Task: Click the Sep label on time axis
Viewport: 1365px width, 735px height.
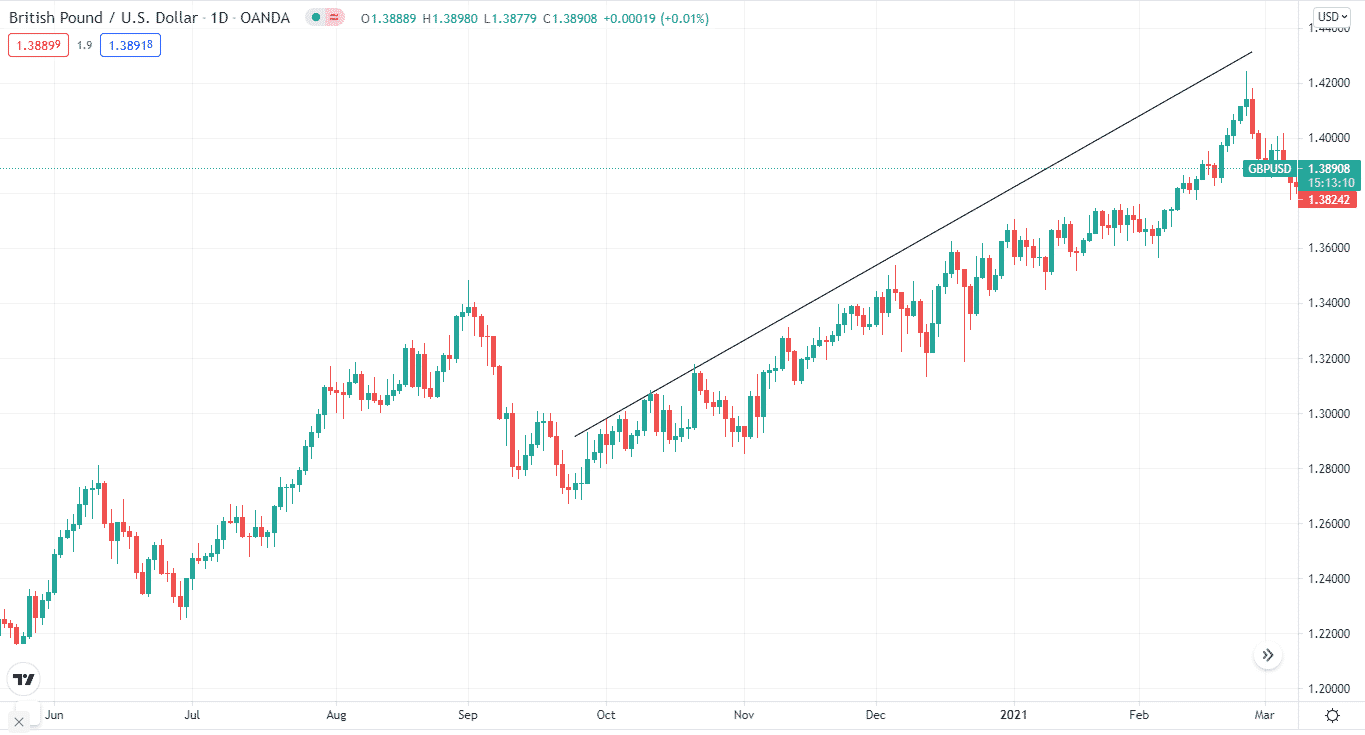Action: point(468,715)
